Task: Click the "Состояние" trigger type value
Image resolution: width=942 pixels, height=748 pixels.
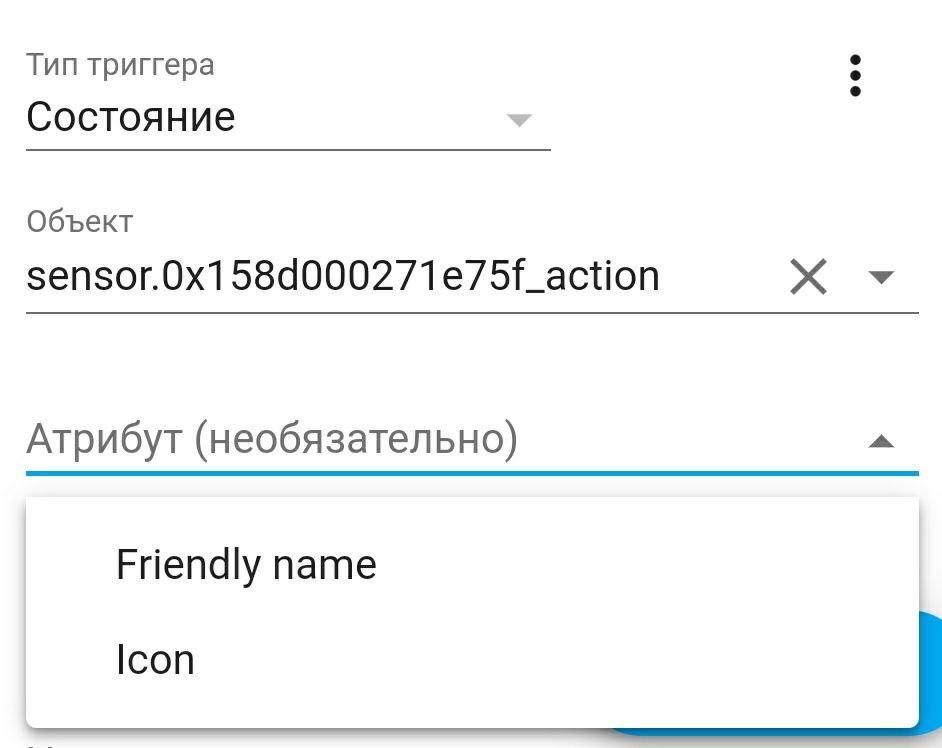Action: click(x=131, y=117)
